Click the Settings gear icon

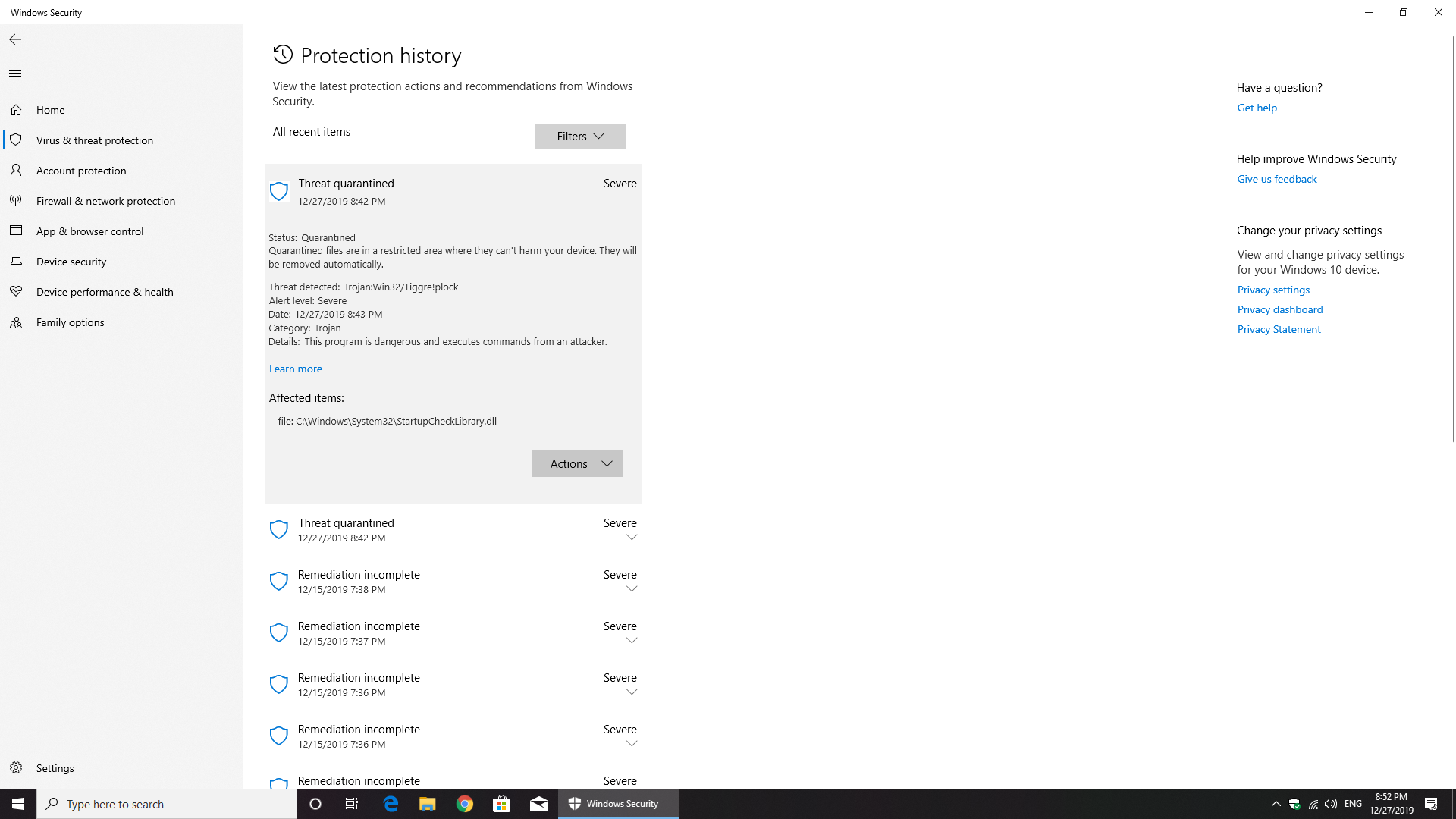tap(16, 768)
